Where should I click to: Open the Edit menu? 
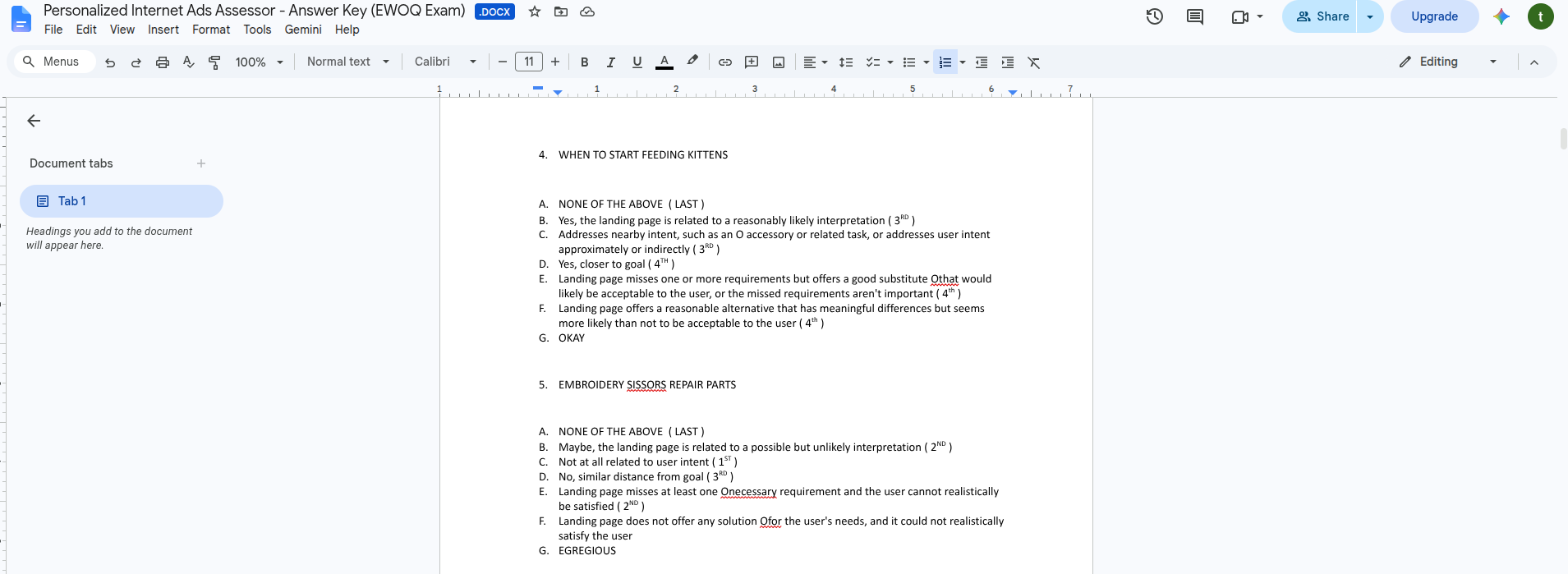coord(86,30)
